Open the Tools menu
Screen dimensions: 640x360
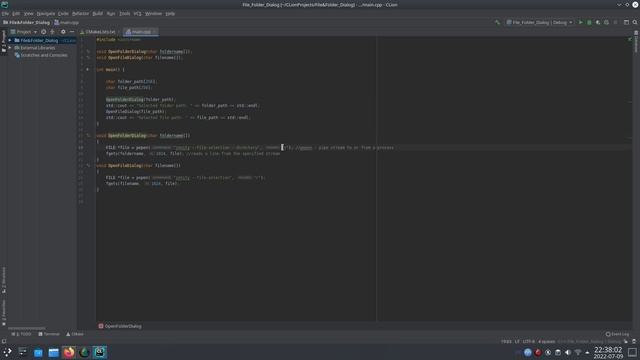(x=124, y=13)
